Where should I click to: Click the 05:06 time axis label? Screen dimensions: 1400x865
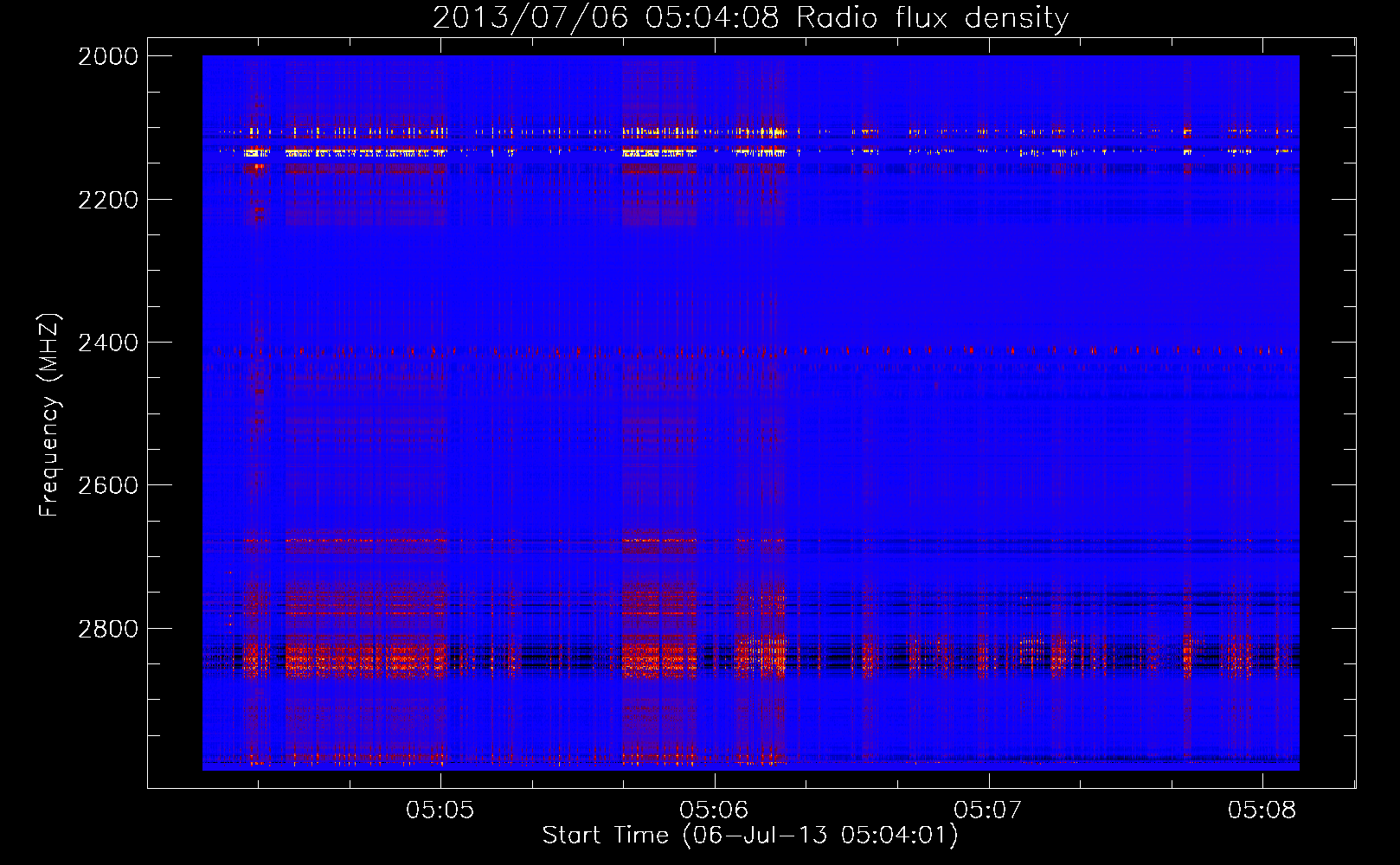click(714, 810)
